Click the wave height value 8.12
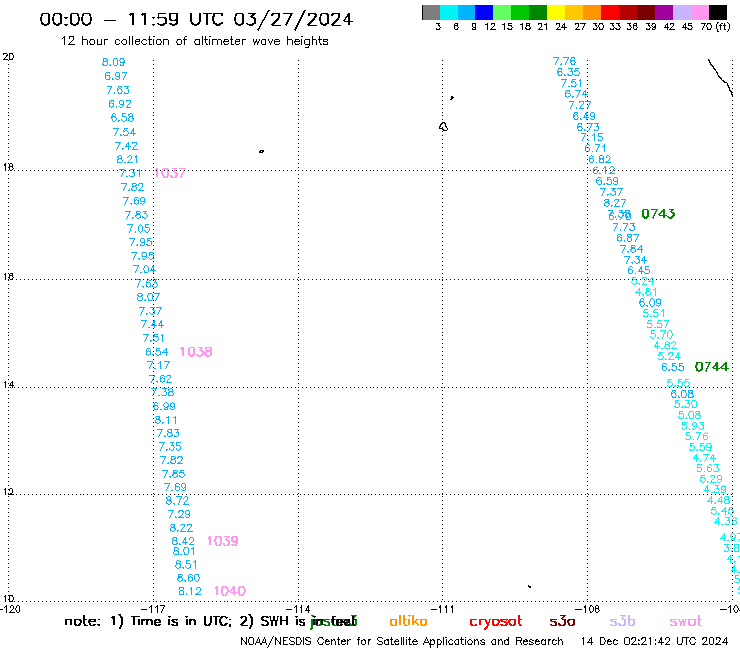740x650 pixels. 190,591
